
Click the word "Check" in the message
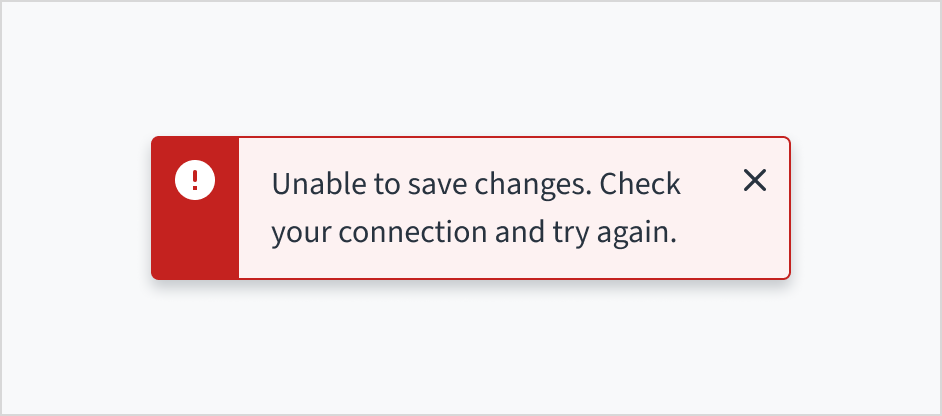641,185
